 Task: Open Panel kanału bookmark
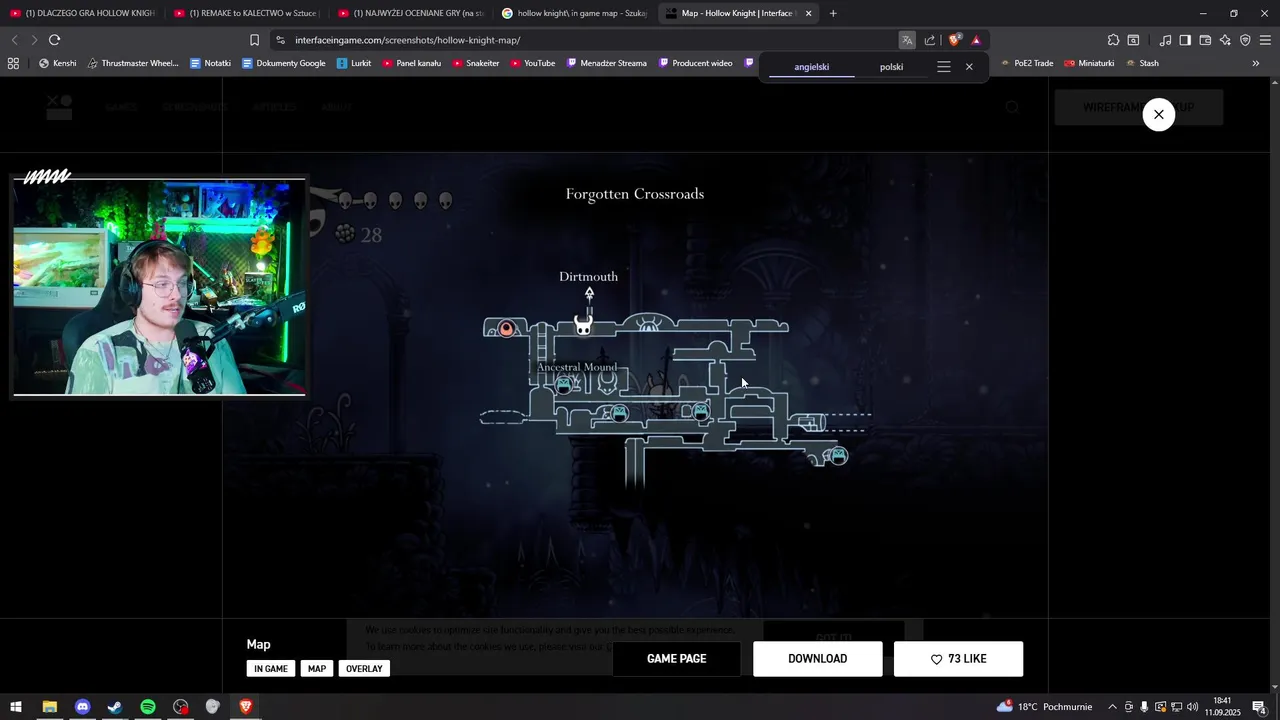(x=411, y=63)
